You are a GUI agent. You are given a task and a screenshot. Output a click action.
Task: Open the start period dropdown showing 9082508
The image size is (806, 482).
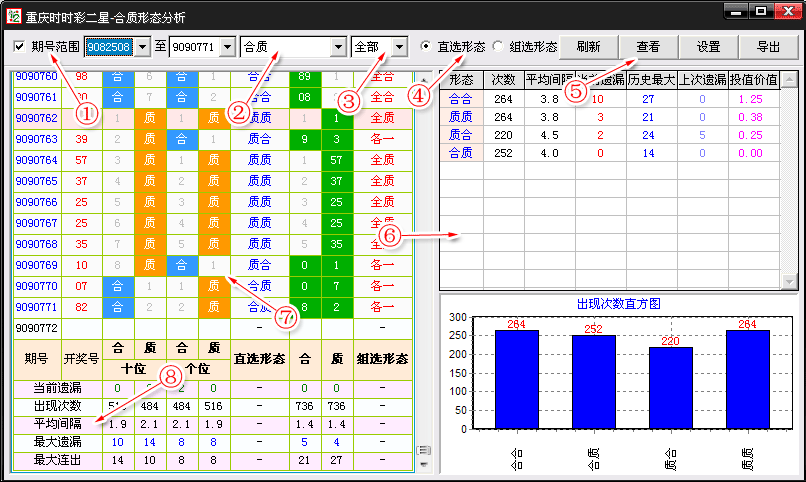[x=141, y=47]
